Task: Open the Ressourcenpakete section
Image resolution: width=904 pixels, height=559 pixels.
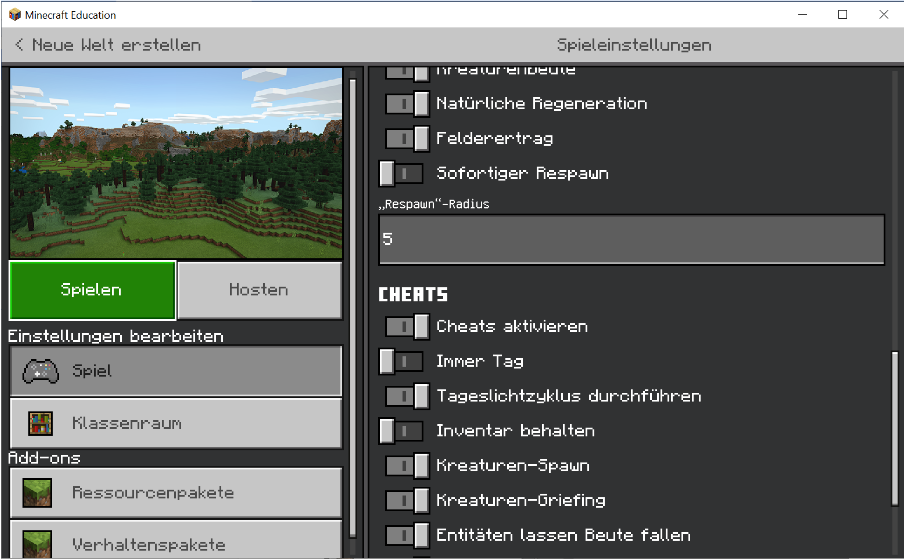Action: [x=176, y=493]
